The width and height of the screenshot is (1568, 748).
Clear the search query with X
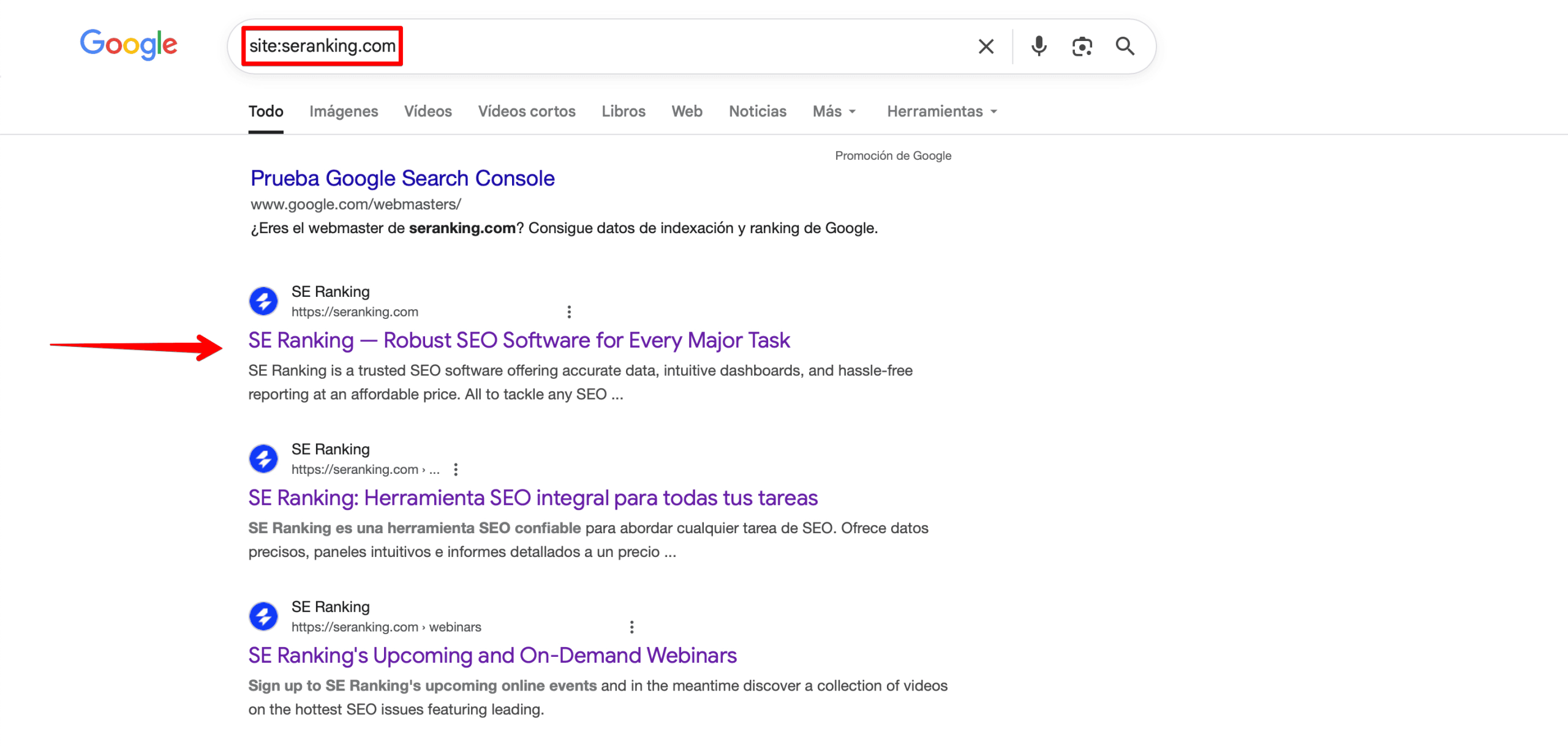(x=986, y=46)
